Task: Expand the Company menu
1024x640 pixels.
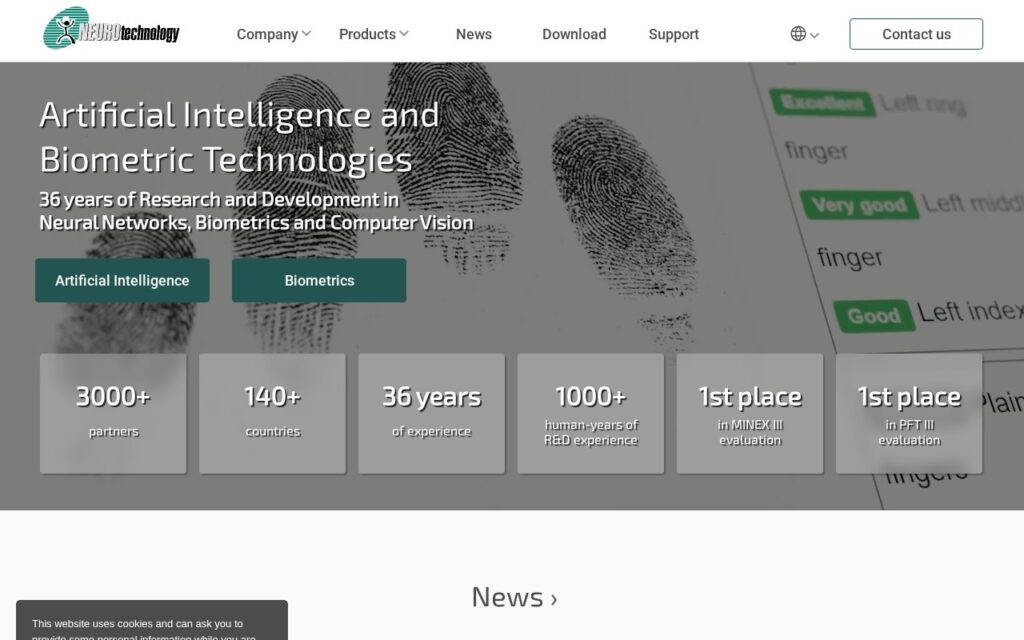Action: click(274, 34)
